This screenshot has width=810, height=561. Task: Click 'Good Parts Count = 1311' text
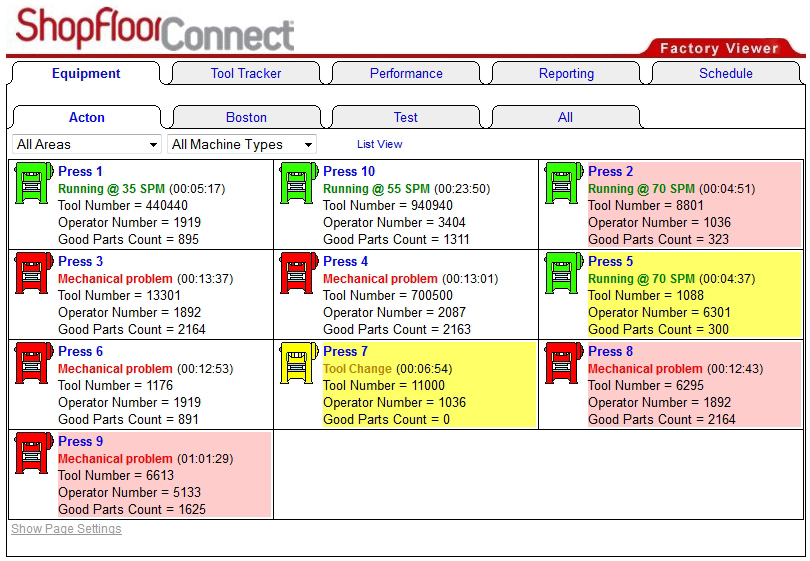point(396,239)
